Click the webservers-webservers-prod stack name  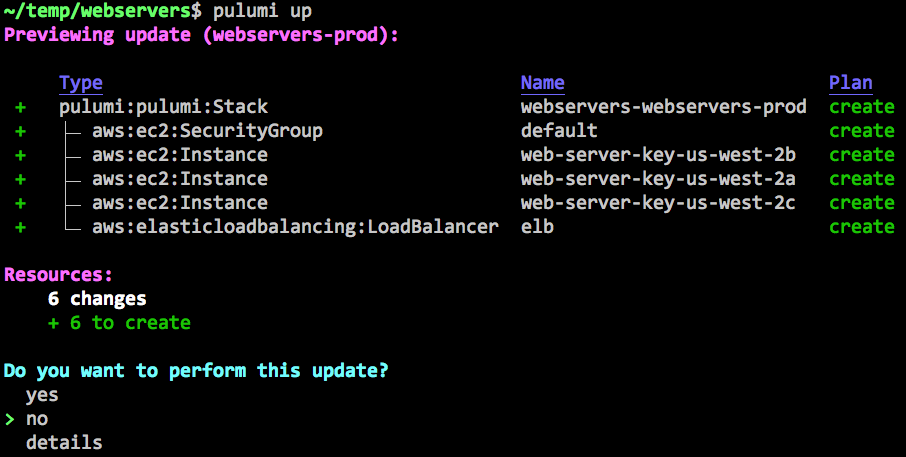pyautogui.click(x=664, y=107)
